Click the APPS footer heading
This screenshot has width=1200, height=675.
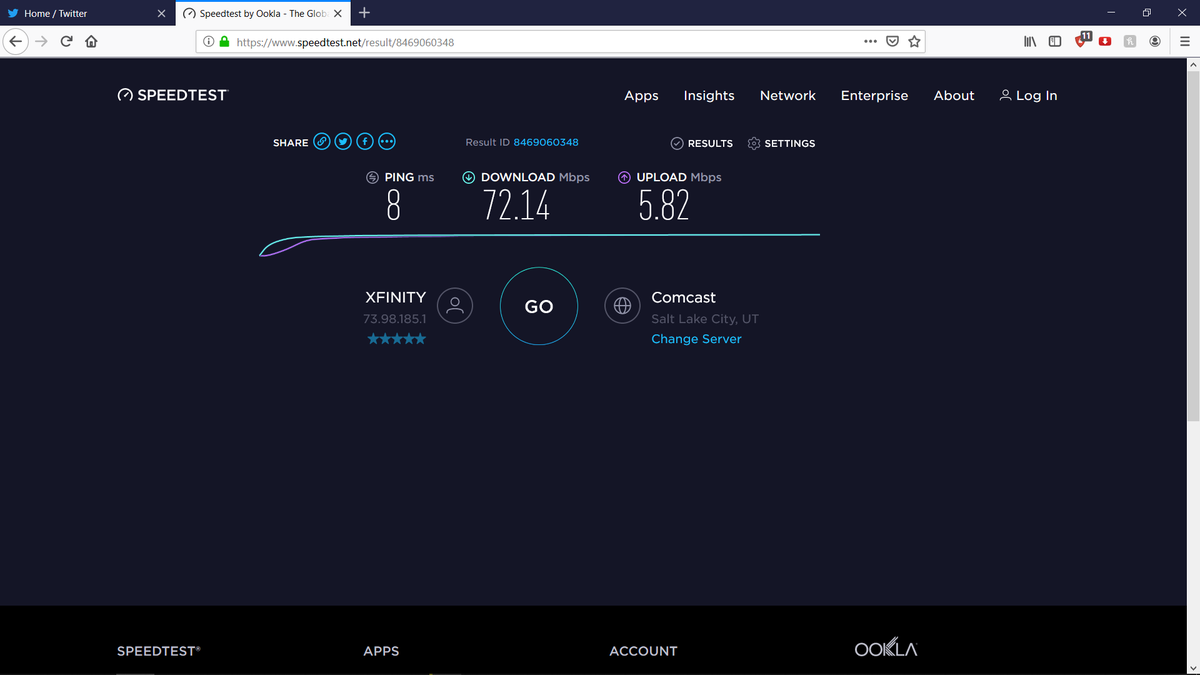[x=381, y=651]
